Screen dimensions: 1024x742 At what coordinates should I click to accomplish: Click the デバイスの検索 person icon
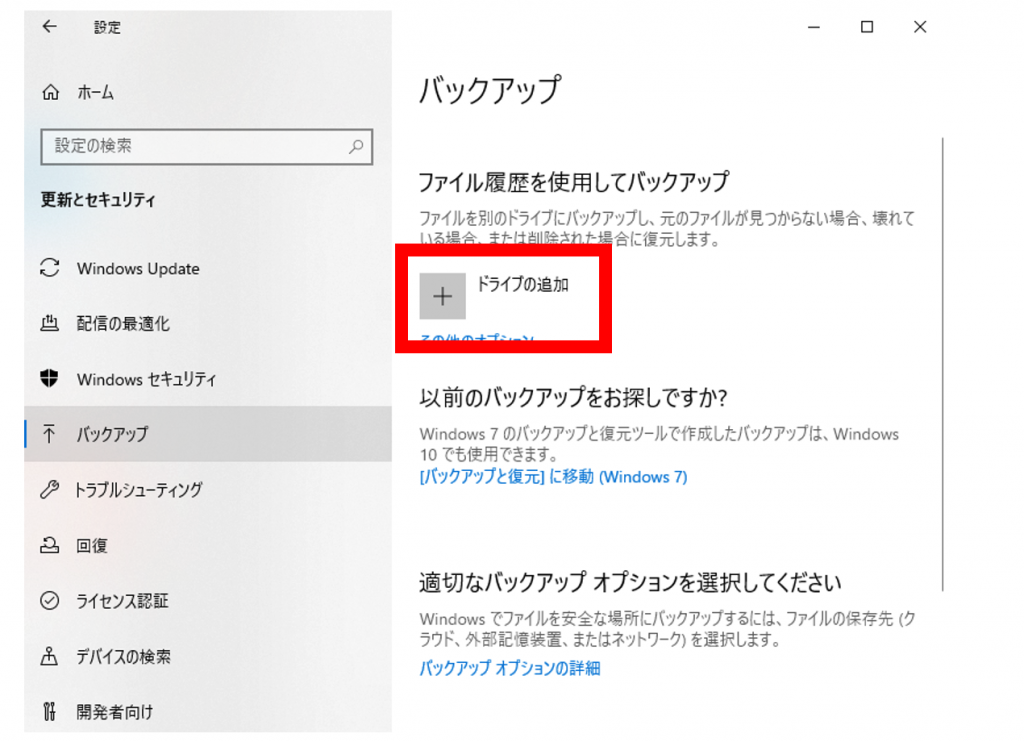49,657
